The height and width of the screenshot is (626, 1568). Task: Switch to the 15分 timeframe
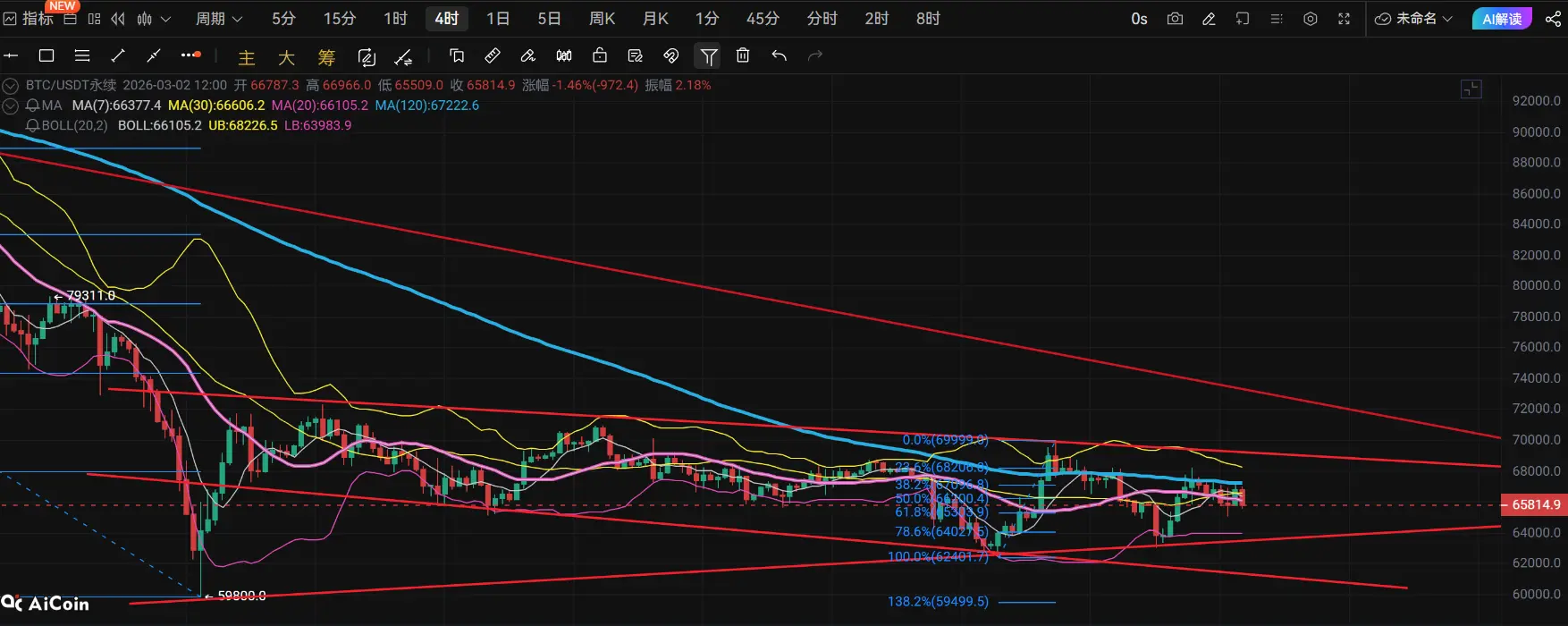(340, 19)
